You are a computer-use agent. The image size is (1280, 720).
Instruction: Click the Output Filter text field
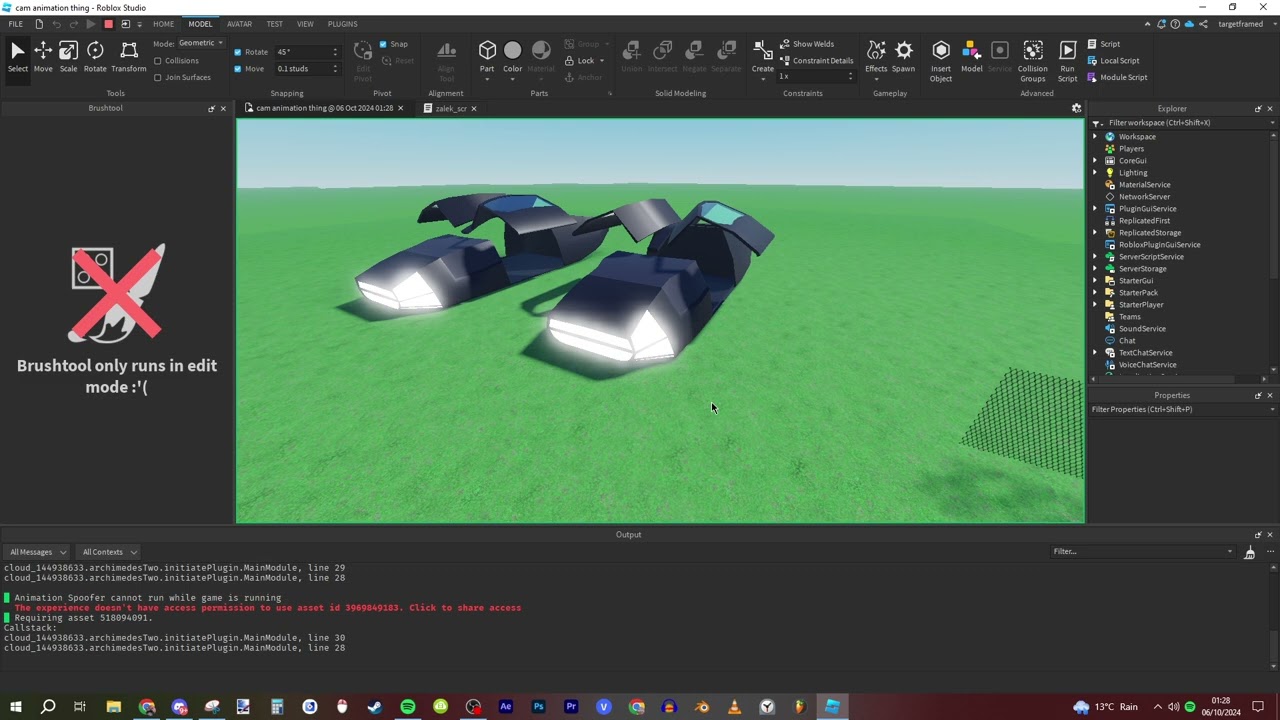[1138, 552]
